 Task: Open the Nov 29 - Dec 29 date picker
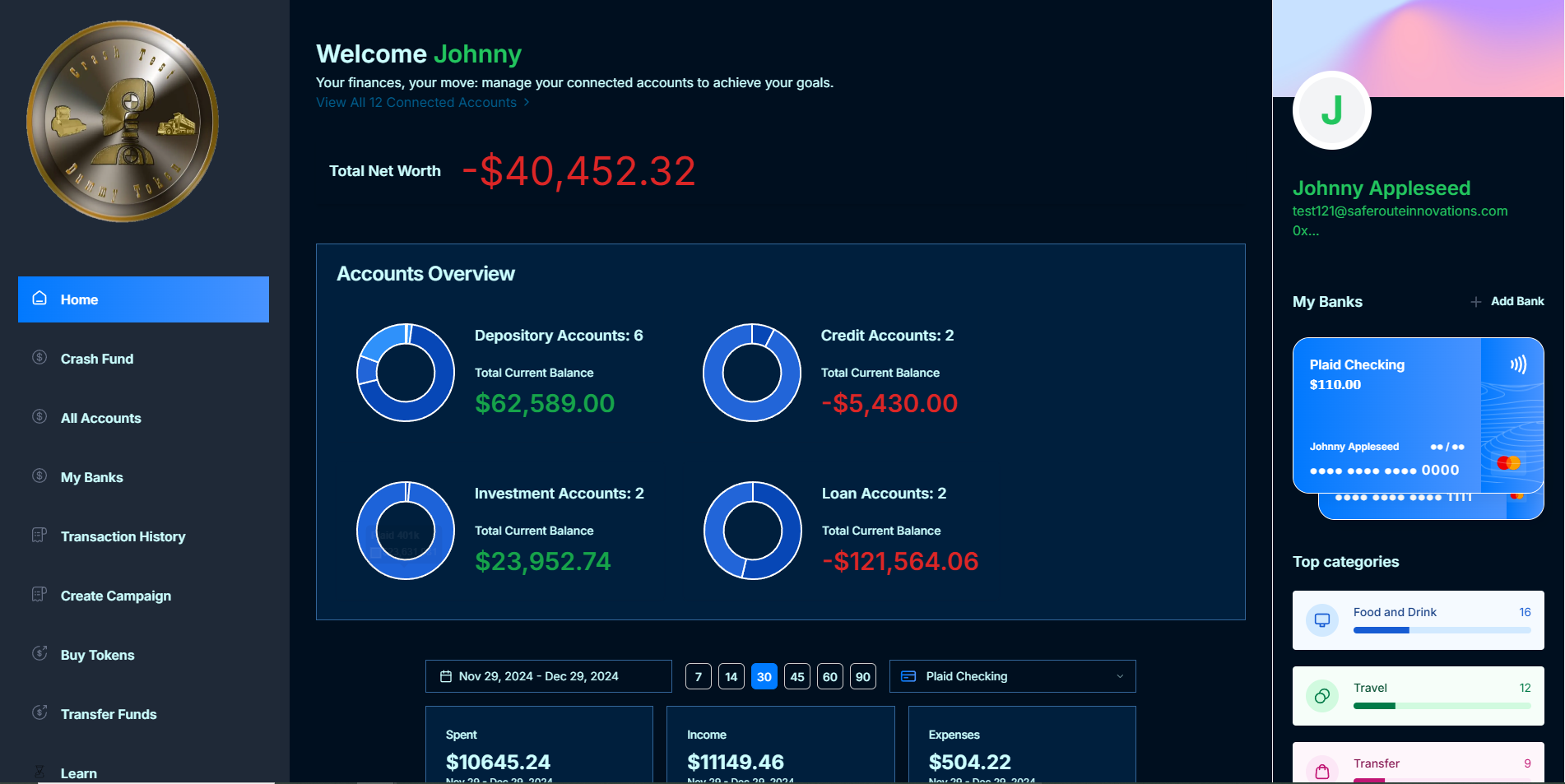coord(548,676)
